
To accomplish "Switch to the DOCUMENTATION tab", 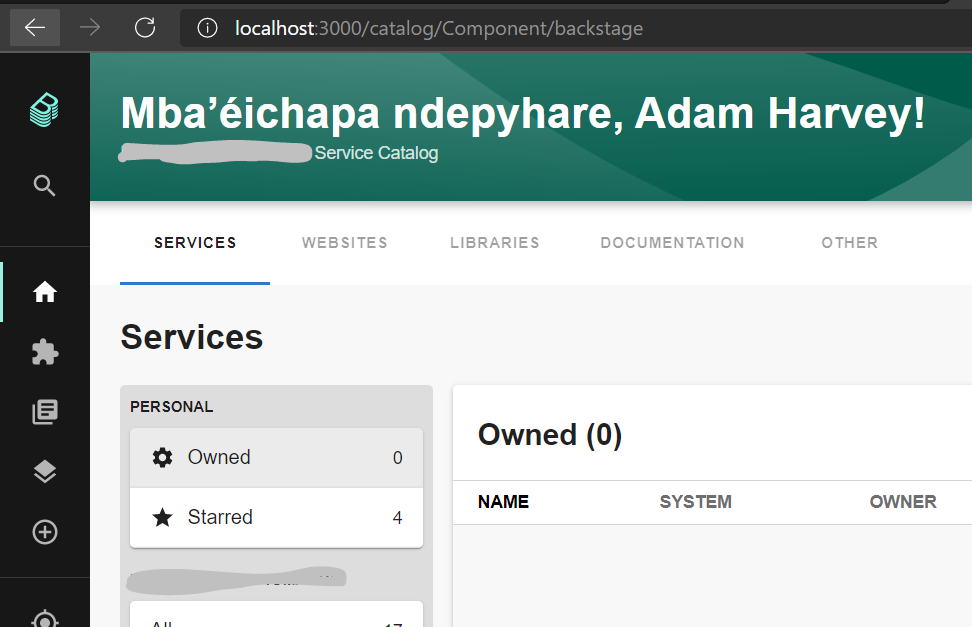I will pyautogui.click(x=672, y=242).
